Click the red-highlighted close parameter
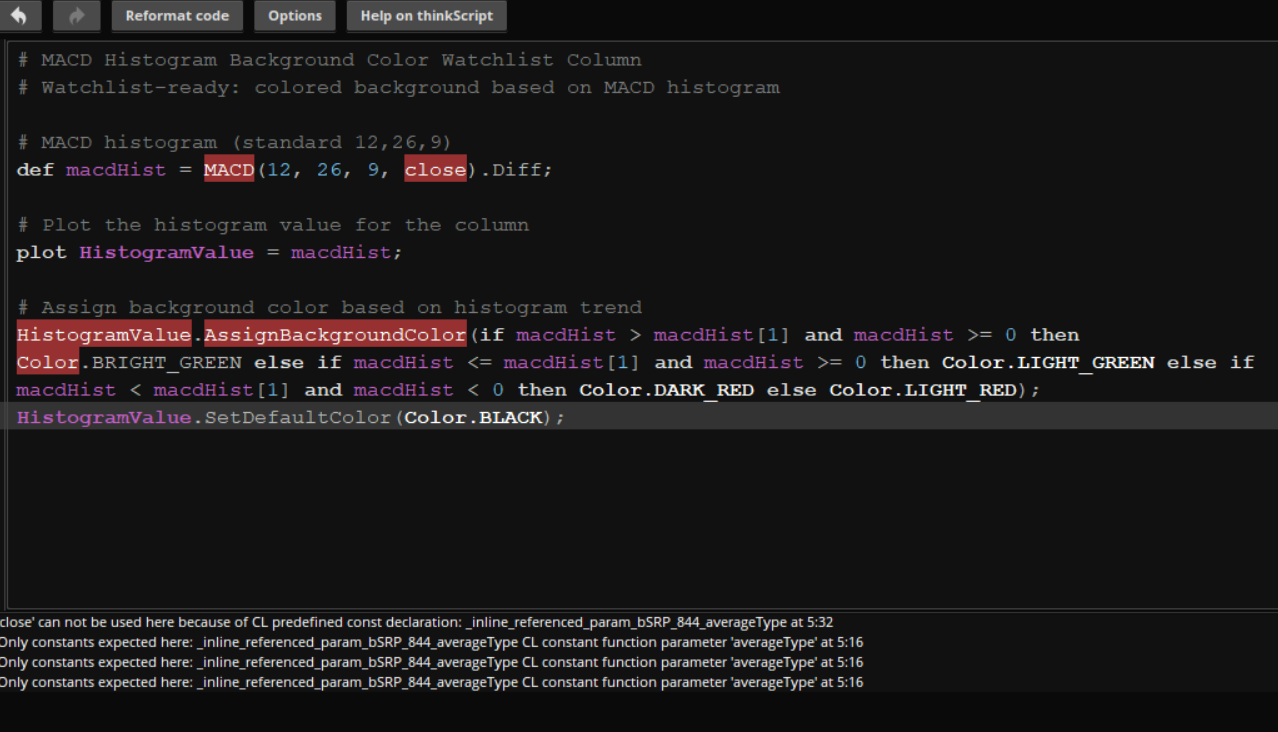 (x=435, y=170)
